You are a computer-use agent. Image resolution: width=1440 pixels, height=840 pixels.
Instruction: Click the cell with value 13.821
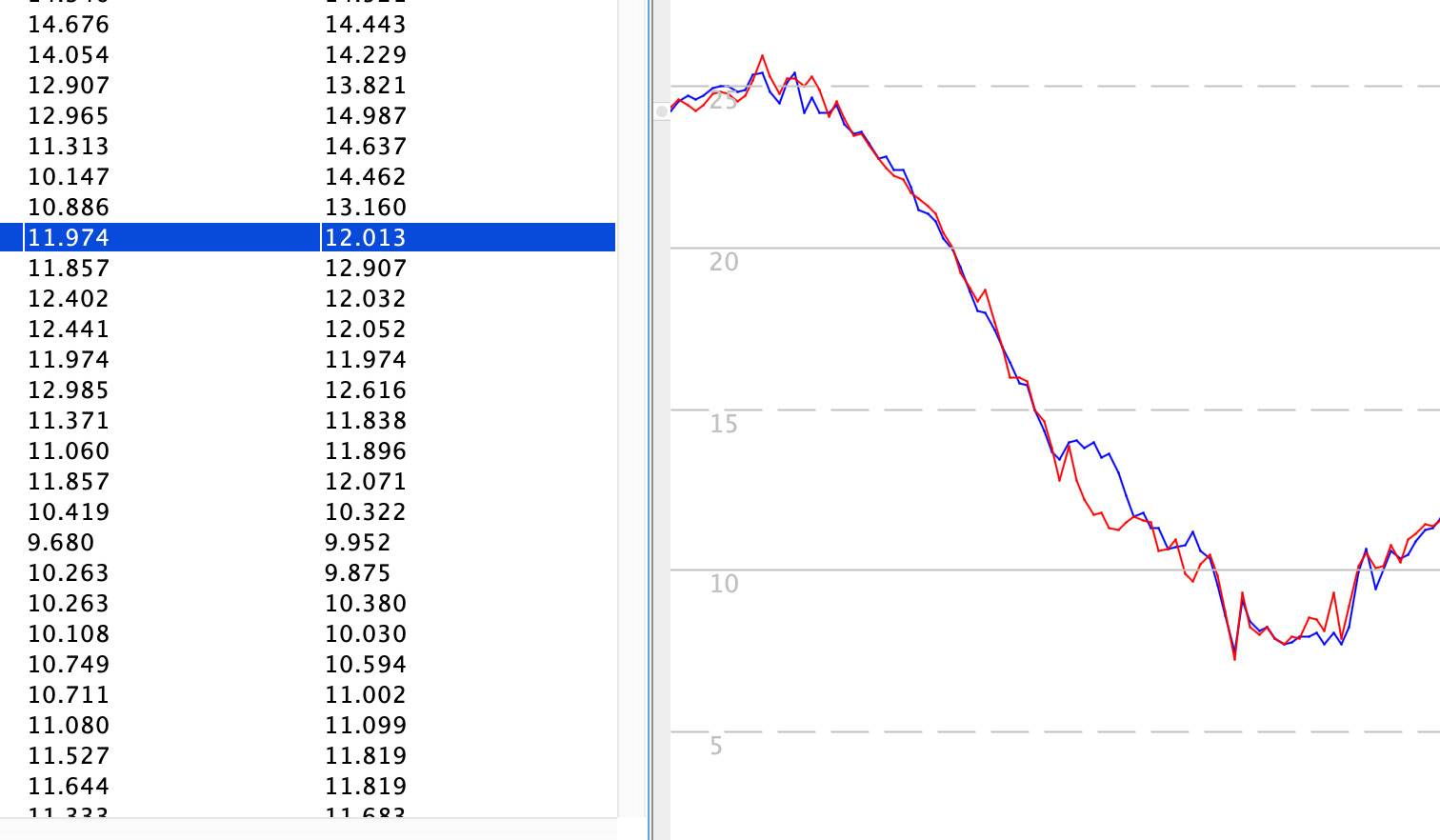366,85
